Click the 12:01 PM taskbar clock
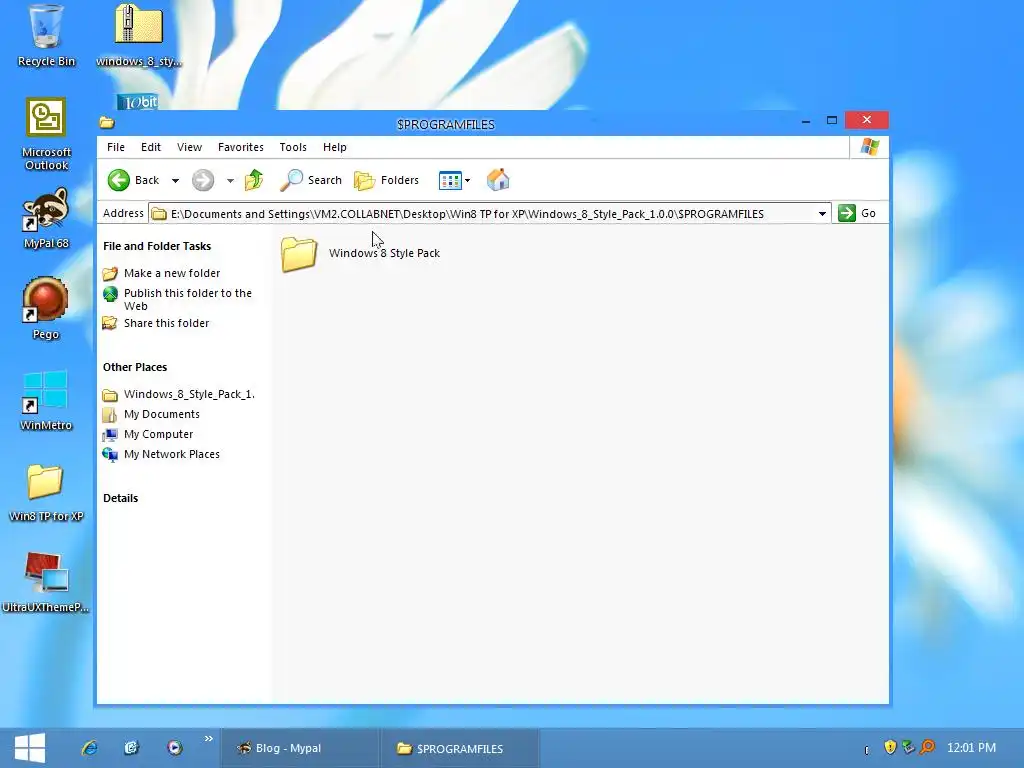 971,748
